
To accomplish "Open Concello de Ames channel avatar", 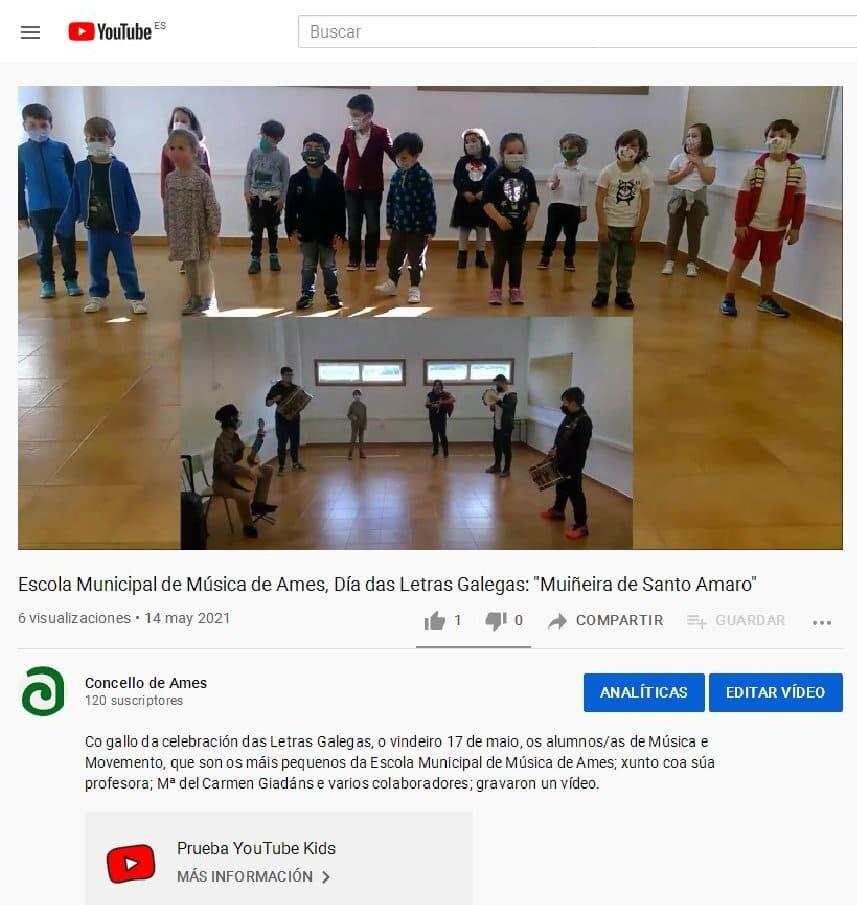I will [x=43, y=691].
